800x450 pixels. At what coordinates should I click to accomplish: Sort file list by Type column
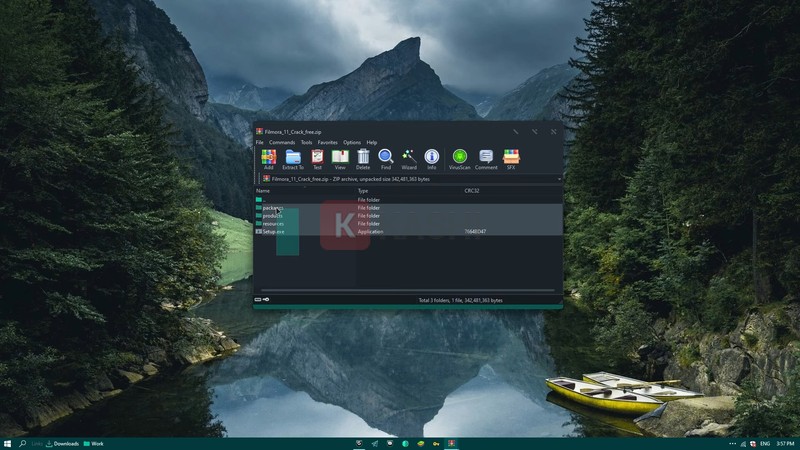pyautogui.click(x=363, y=190)
